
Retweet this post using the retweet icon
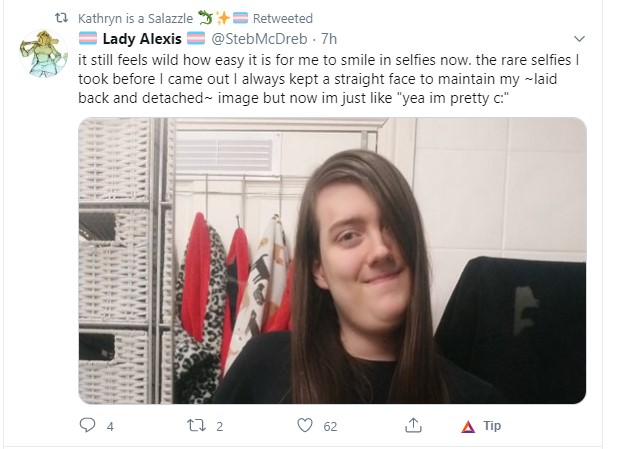point(197,425)
